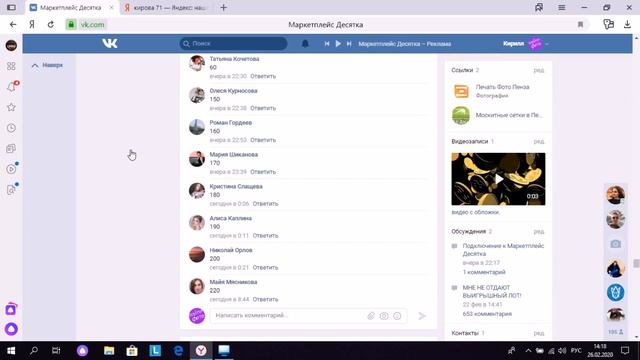640x360 pixels.
Task: Open Майя Мясникова's profile name
Action: (x=233, y=282)
